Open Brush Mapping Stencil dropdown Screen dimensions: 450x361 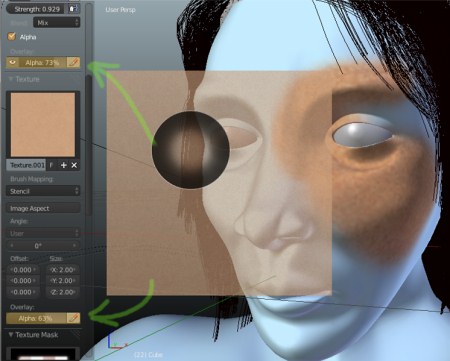pos(43,191)
